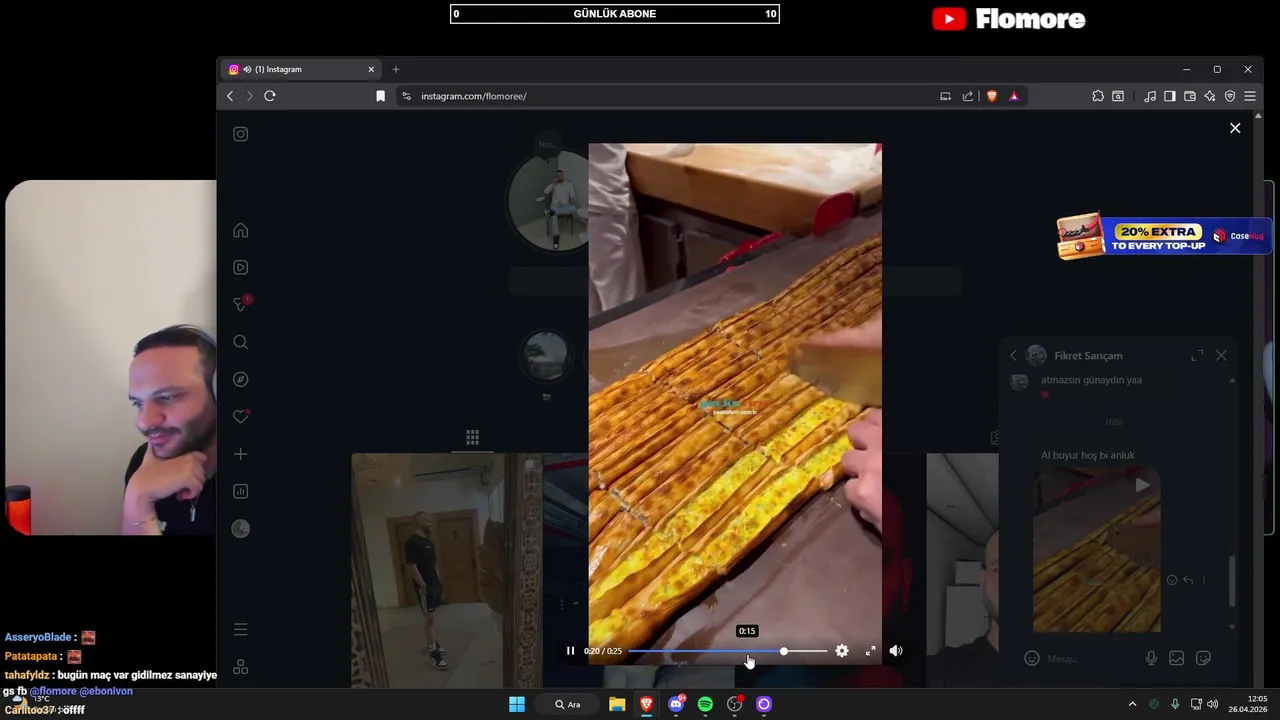
Task: Mute the video with speaker icon
Action: [896, 651]
